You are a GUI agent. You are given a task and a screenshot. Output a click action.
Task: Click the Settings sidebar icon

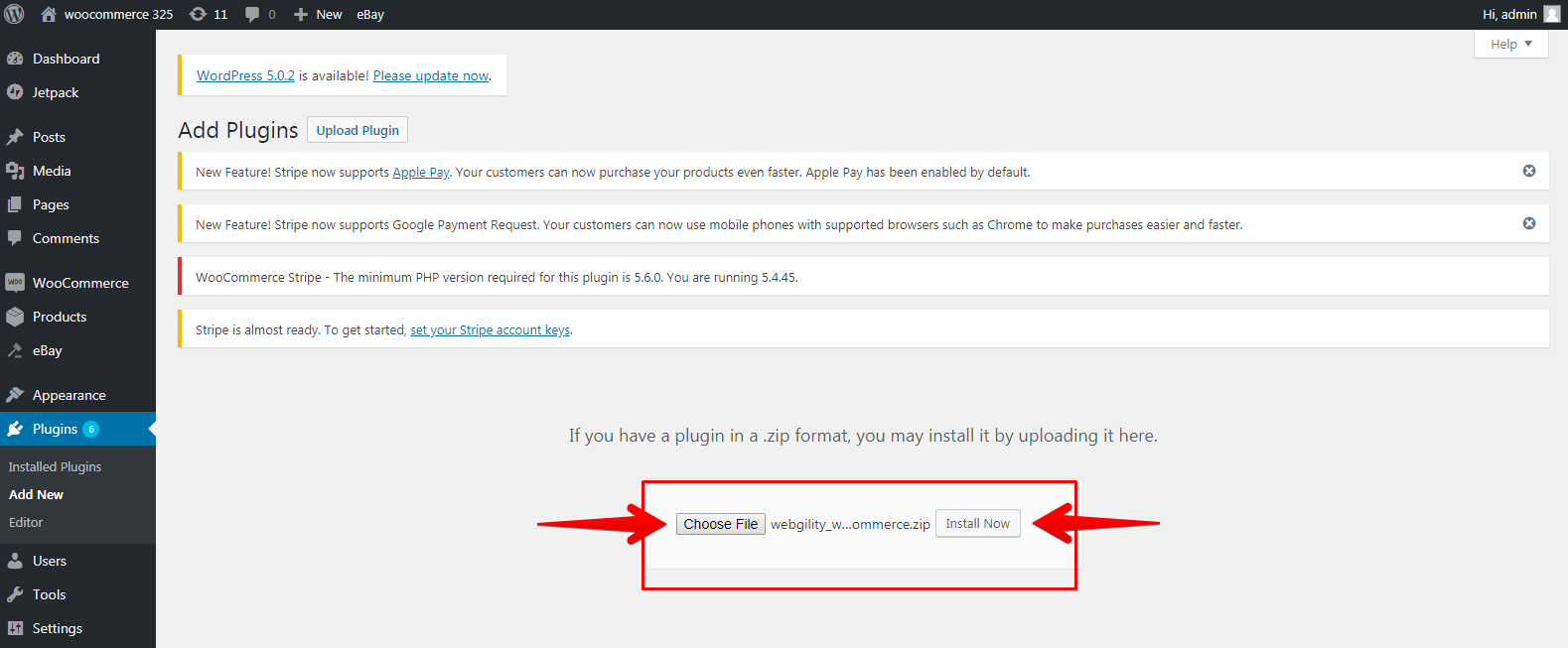[15, 628]
